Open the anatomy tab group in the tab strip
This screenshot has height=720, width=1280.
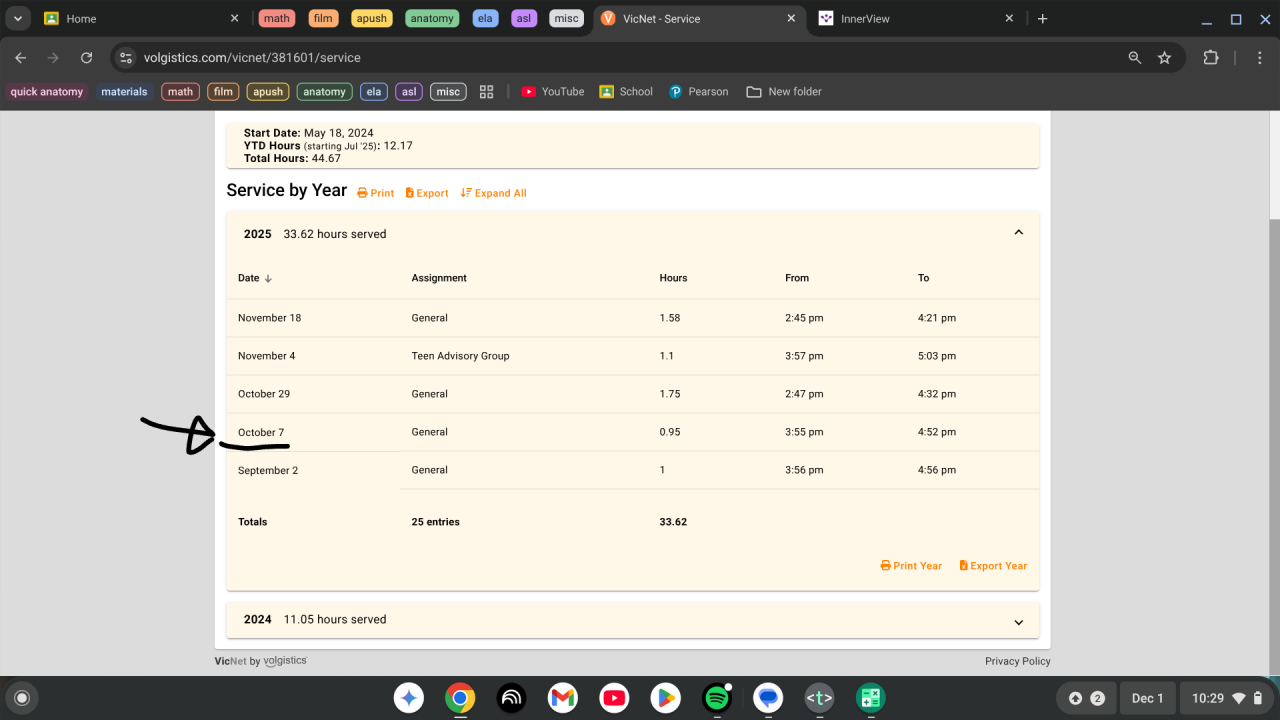(x=432, y=18)
